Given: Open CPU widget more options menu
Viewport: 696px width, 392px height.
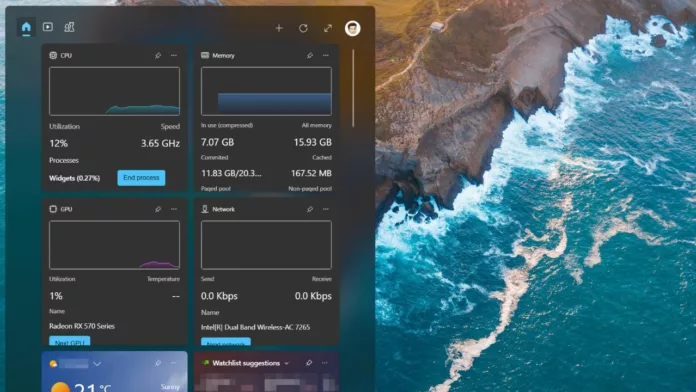Looking at the screenshot, I should pyautogui.click(x=174, y=55).
